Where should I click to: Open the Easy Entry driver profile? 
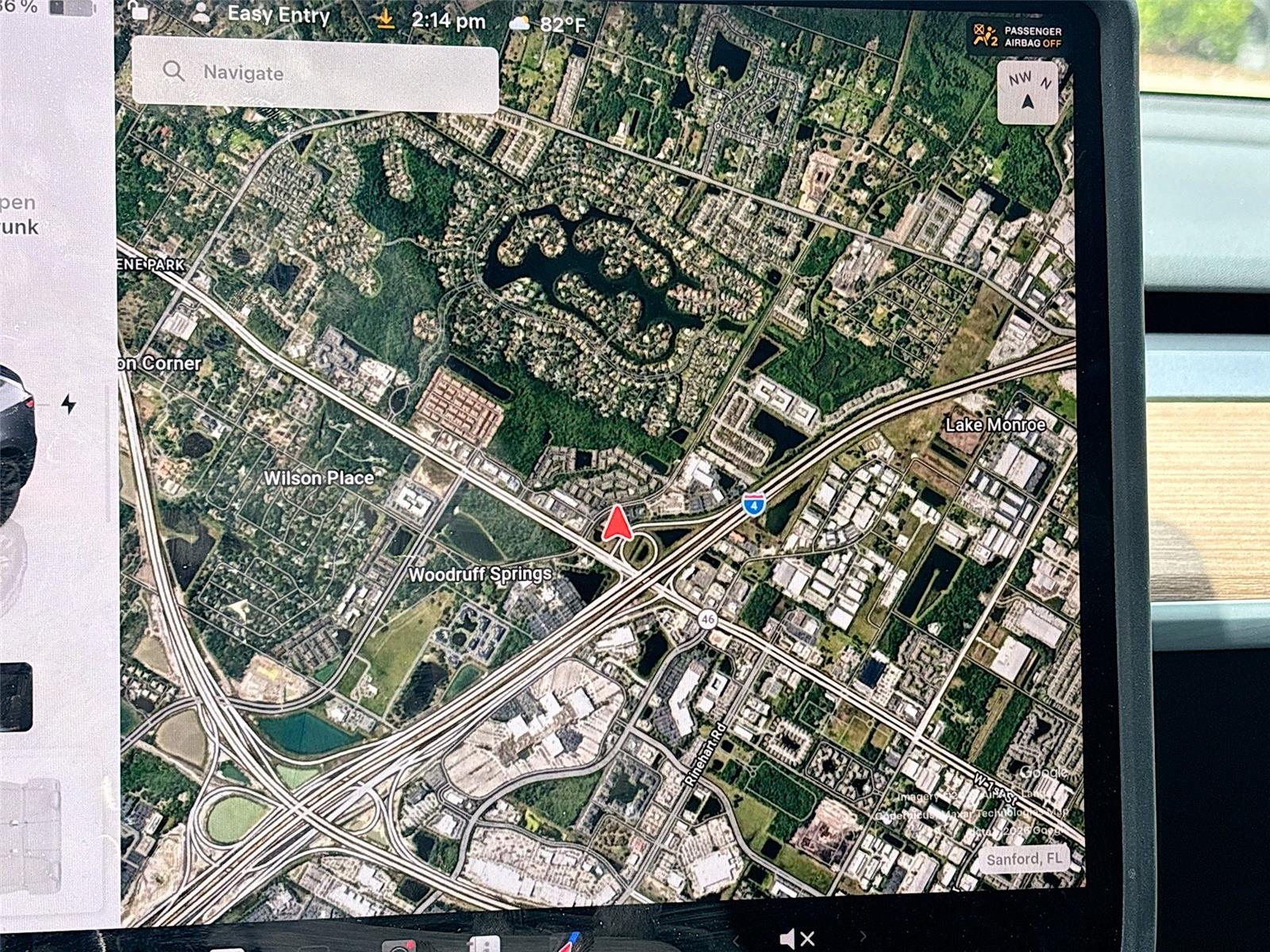(278, 14)
